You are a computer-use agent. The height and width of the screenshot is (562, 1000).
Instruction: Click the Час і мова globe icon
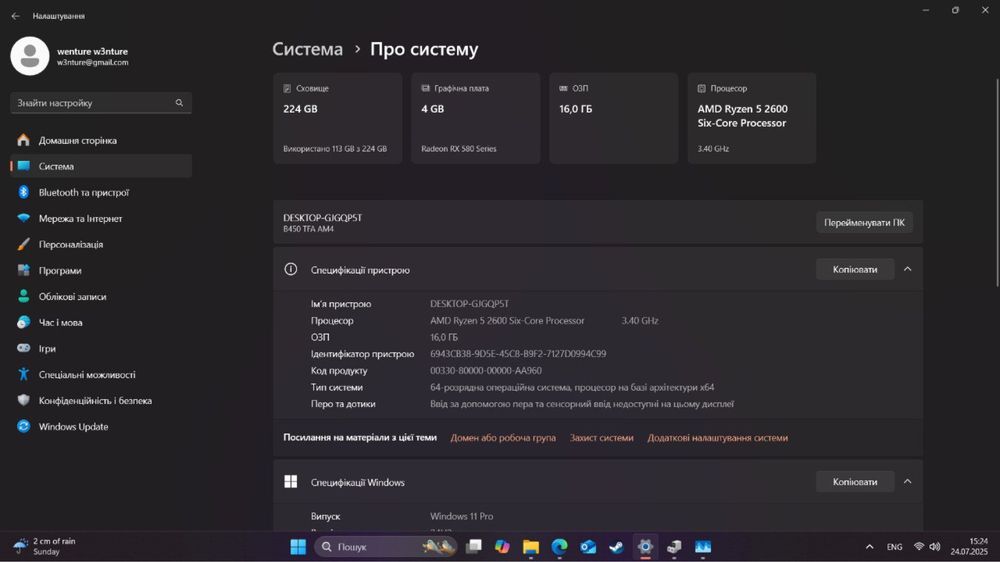(x=24, y=323)
